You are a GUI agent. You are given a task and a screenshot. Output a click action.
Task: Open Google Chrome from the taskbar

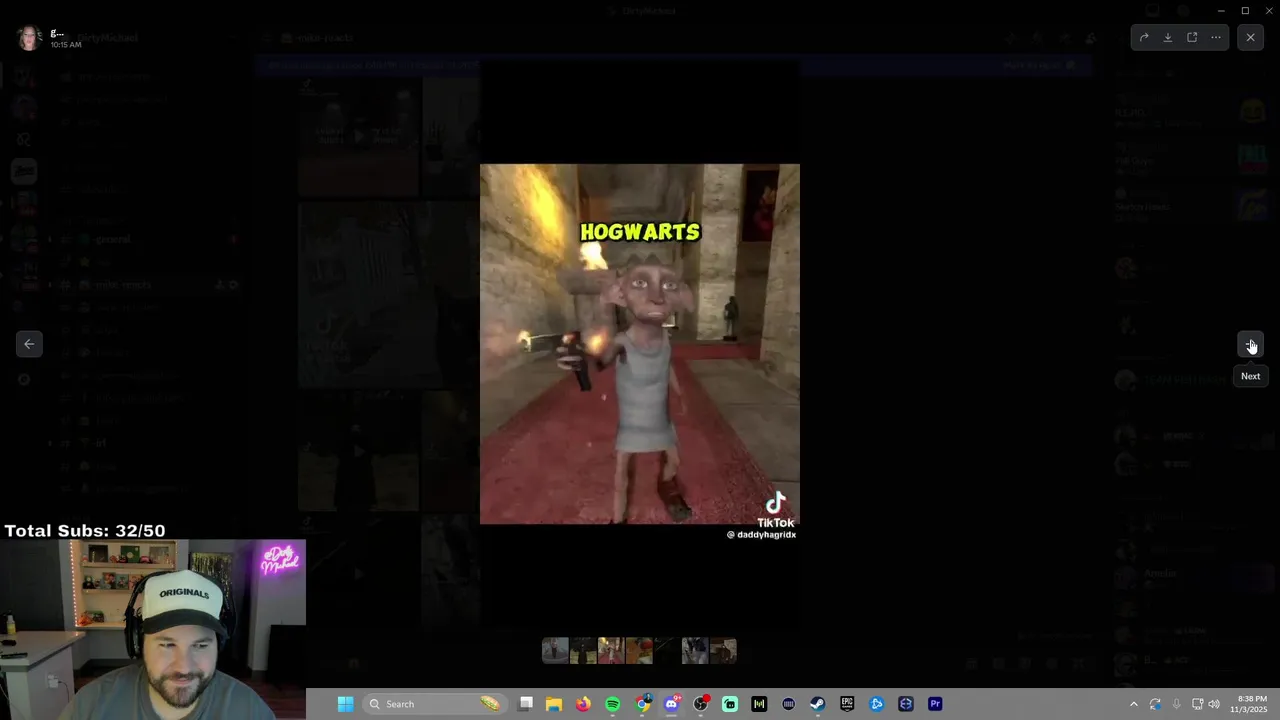(642, 704)
